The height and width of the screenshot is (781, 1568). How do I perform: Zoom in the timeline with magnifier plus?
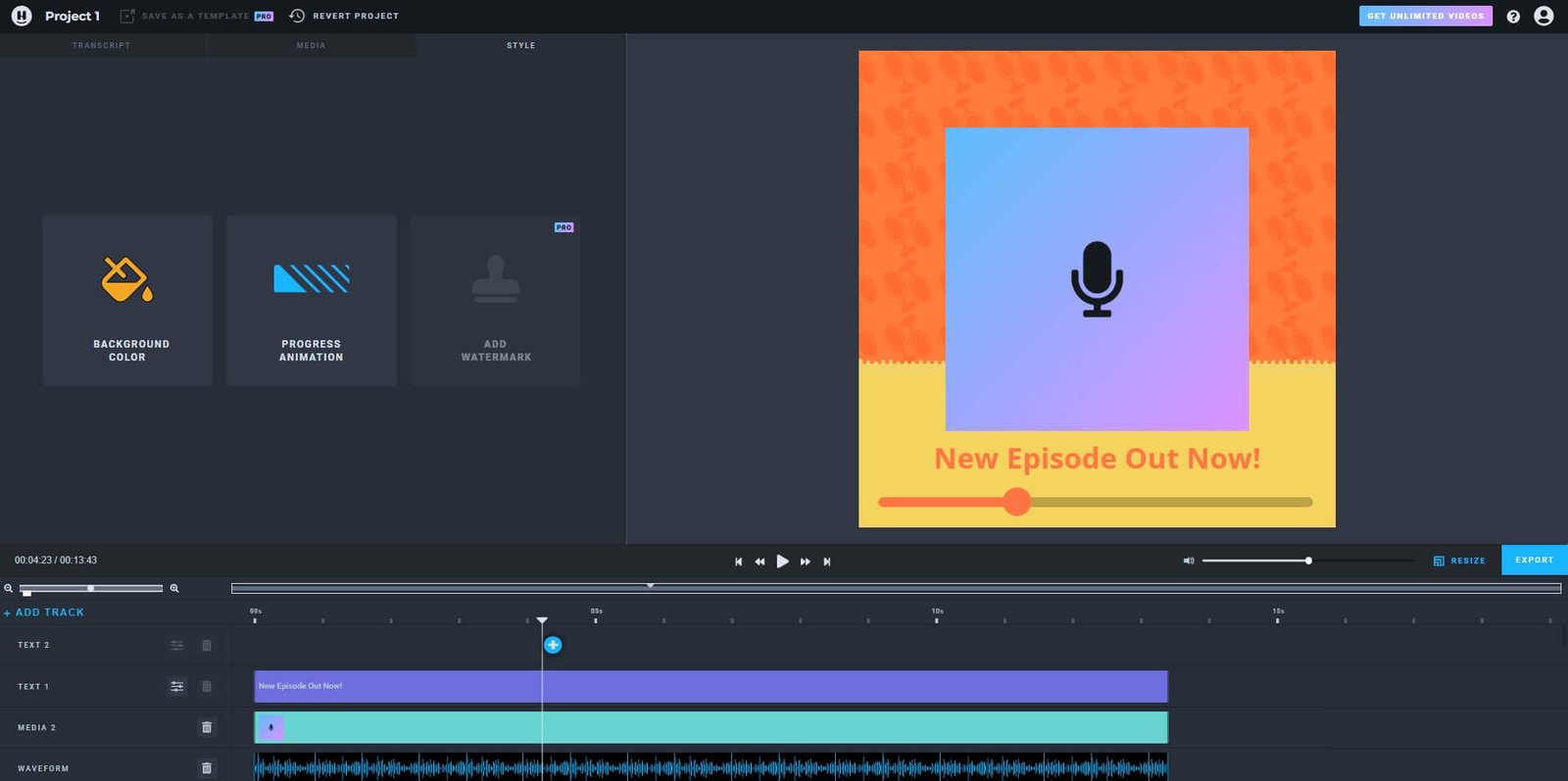pyautogui.click(x=174, y=588)
